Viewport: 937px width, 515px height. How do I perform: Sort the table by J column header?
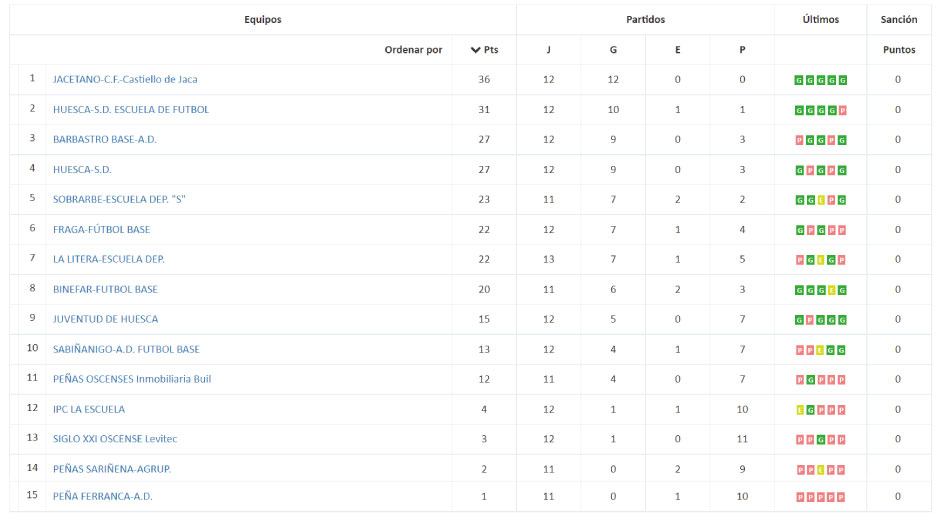point(549,50)
